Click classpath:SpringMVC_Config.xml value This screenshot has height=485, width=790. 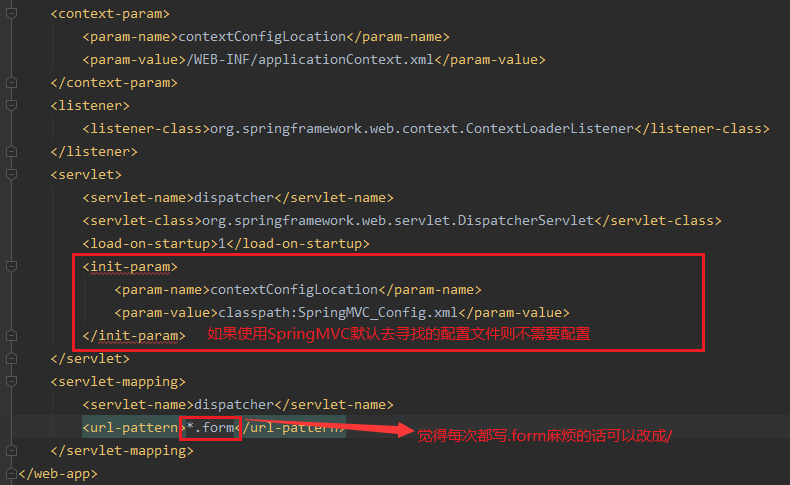pos(338,313)
